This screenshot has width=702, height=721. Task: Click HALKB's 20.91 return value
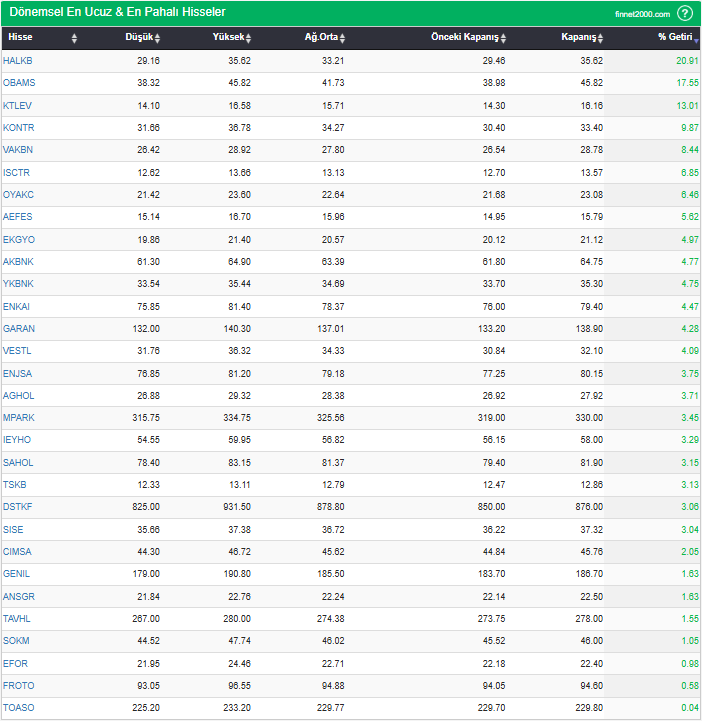[x=686, y=60]
